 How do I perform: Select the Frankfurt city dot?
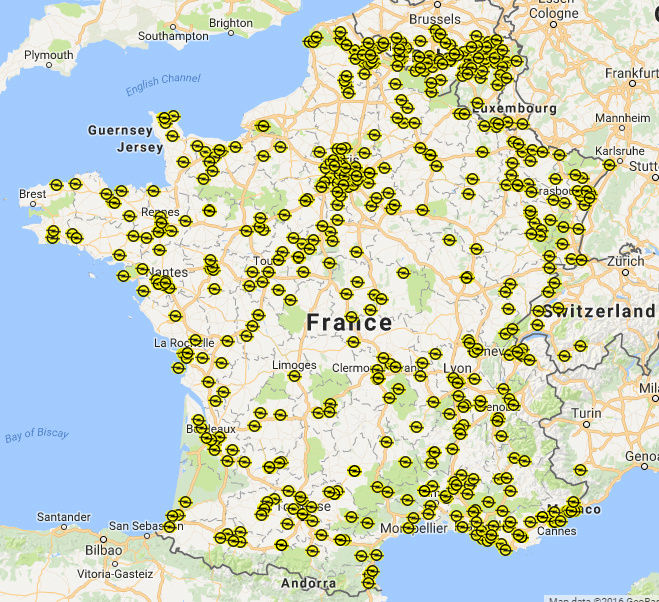click(633, 84)
